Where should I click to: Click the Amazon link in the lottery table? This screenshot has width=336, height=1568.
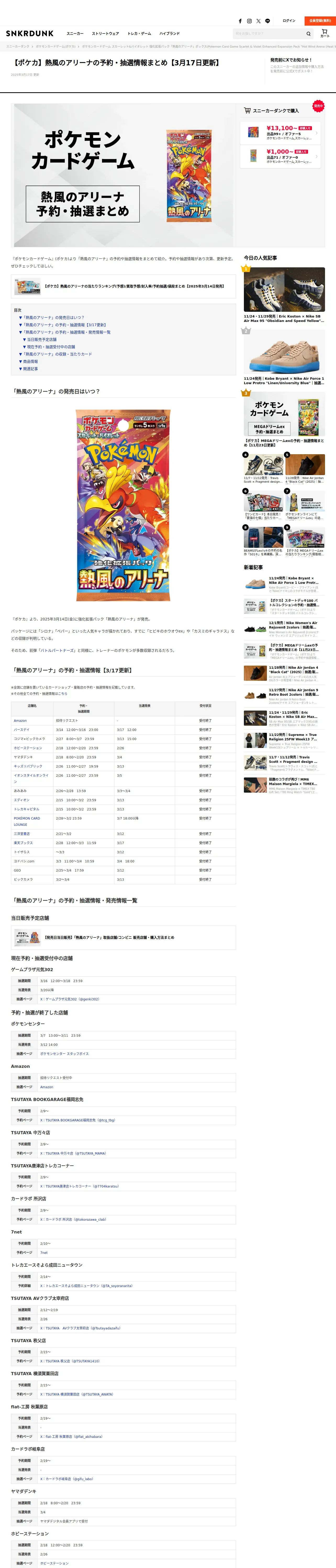(x=20, y=721)
